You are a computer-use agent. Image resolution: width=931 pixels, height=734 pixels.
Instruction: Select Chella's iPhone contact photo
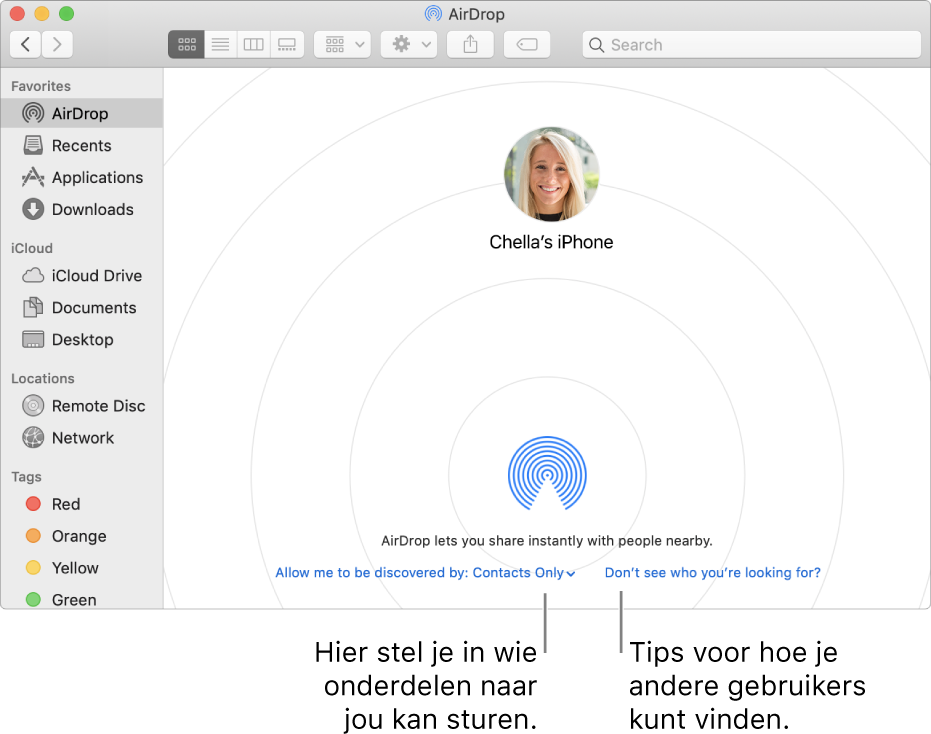click(x=552, y=174)
